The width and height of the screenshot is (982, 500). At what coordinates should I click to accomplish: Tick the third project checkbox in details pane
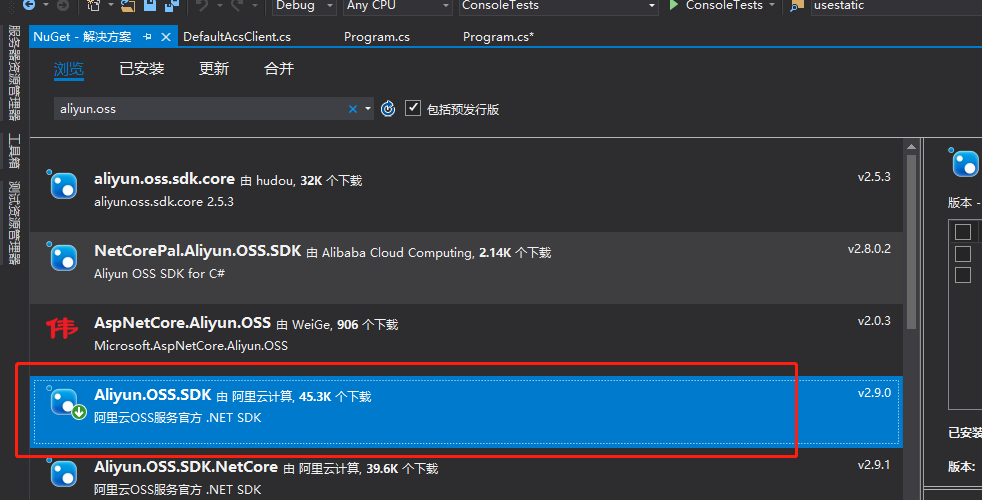963,275
